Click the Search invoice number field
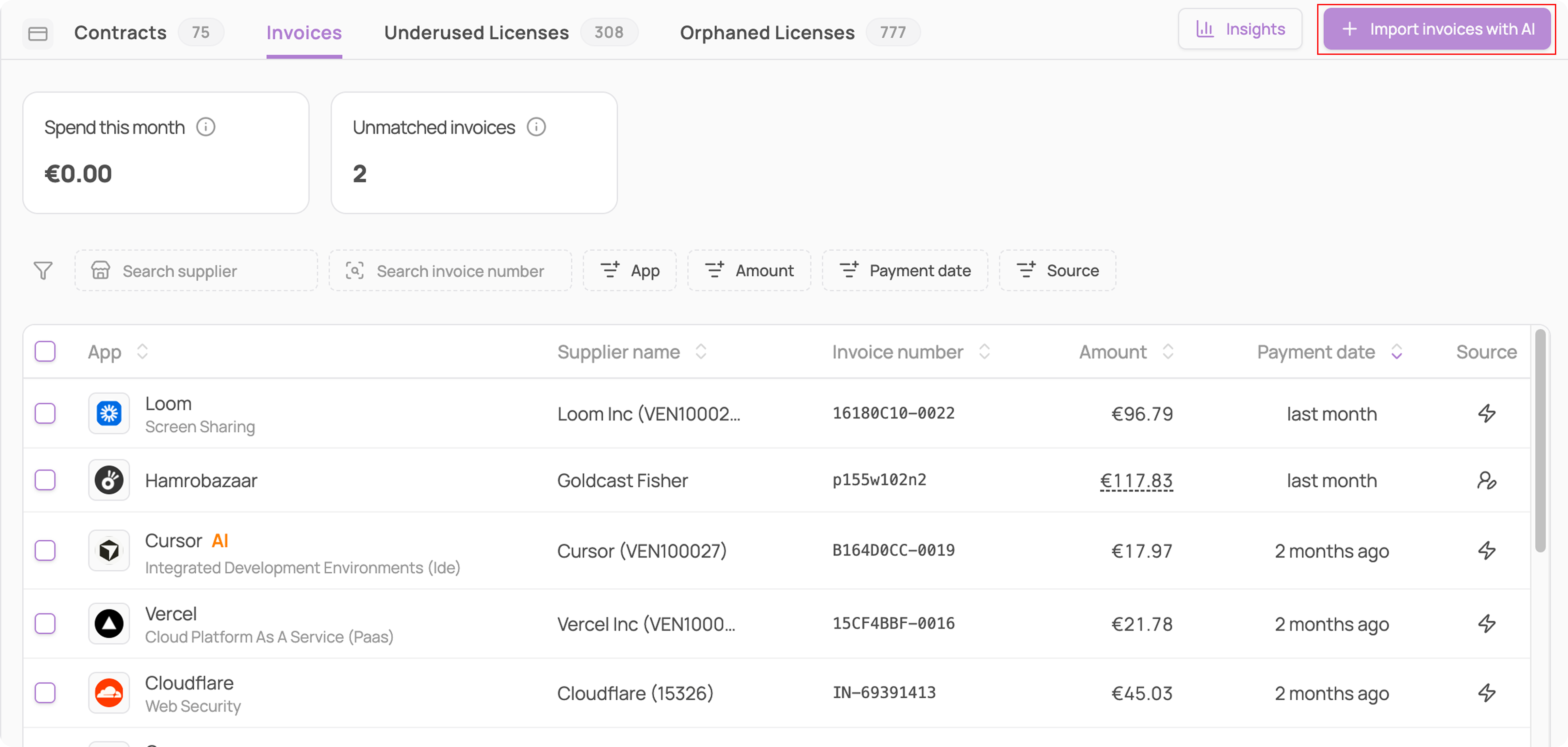 tap(450, 271)
